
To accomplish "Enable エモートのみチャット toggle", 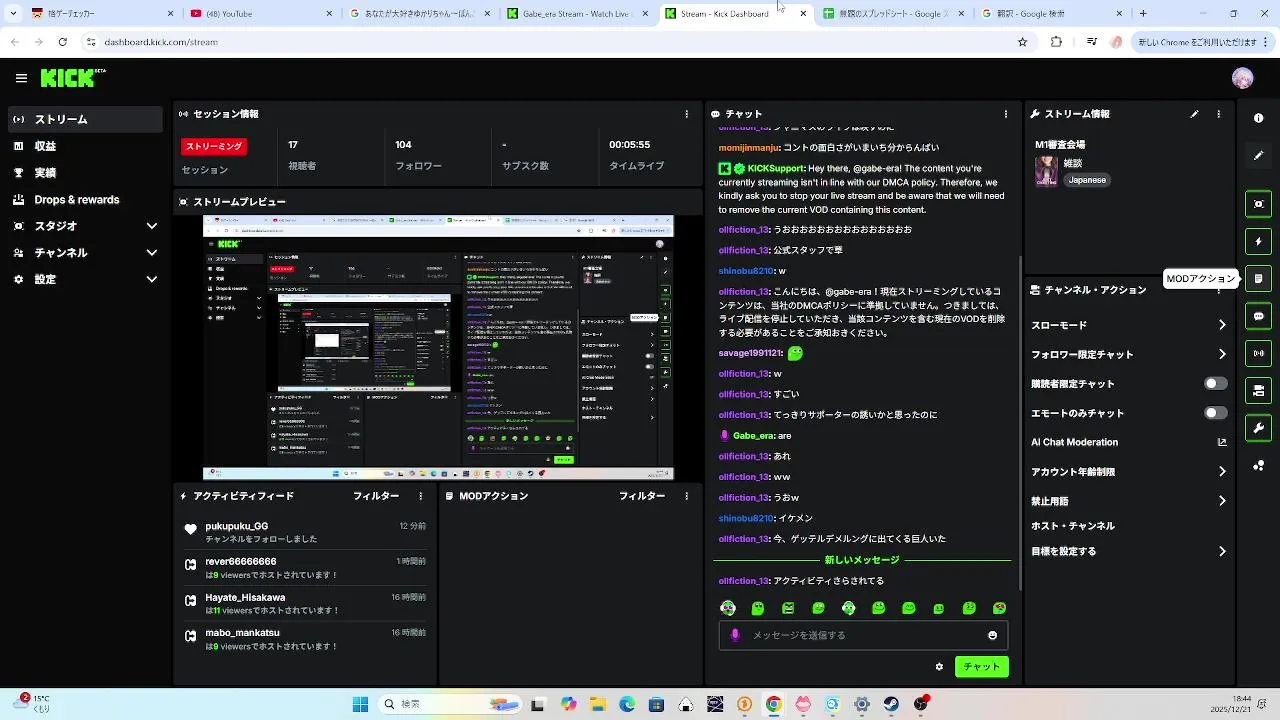I will pos(1215,413).
